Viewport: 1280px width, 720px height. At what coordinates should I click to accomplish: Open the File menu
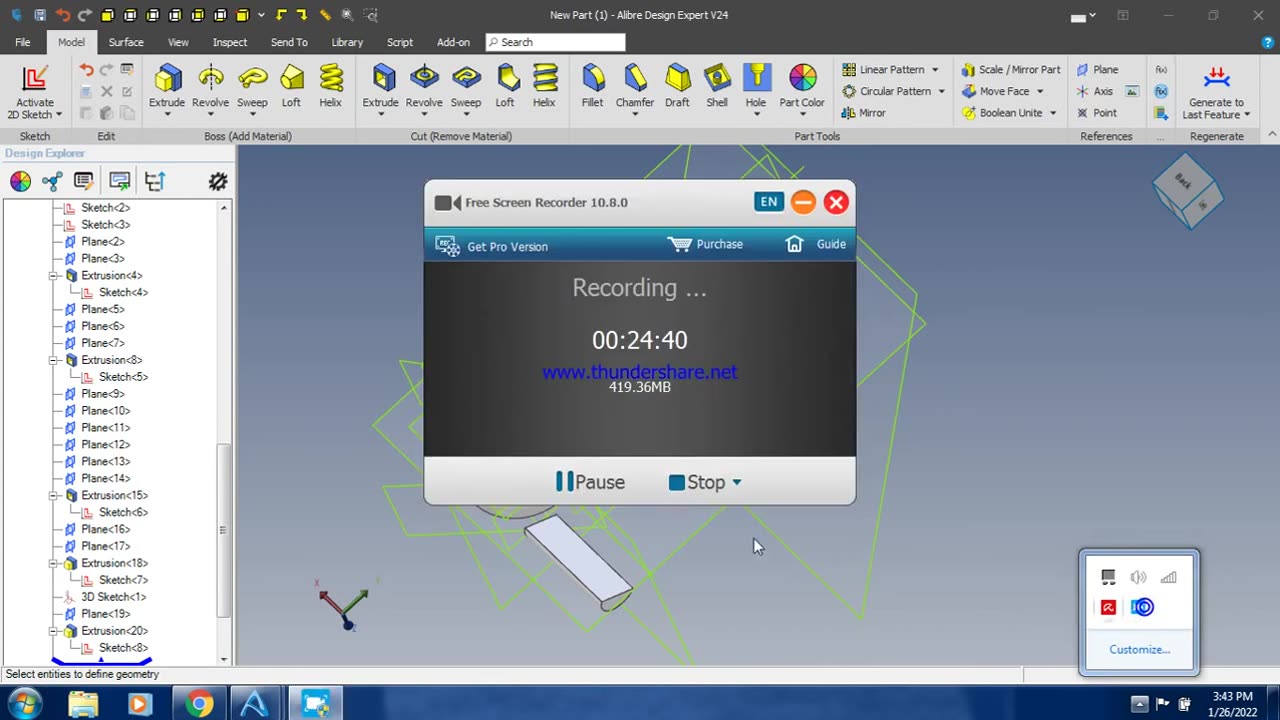(22, 42)
